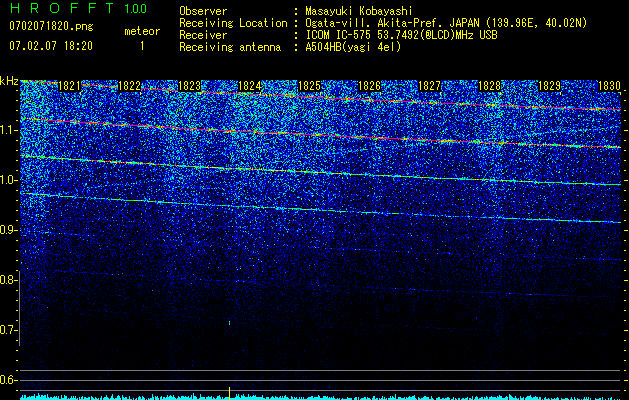The image size is (629, 400).
Task: Click the Receiving antenna label
Action: (230, 47)
